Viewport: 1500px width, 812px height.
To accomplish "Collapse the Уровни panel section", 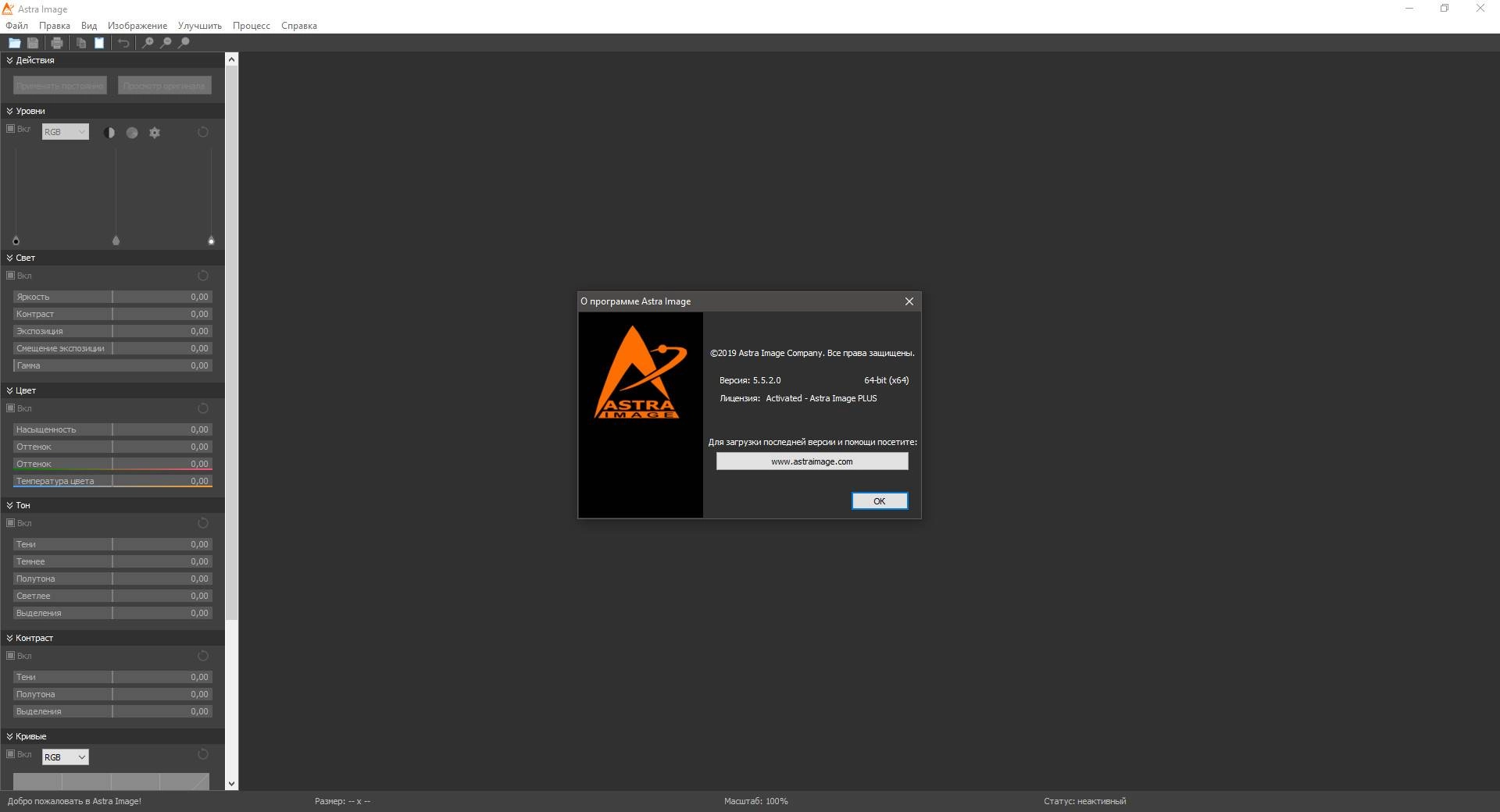I will 9,111.
